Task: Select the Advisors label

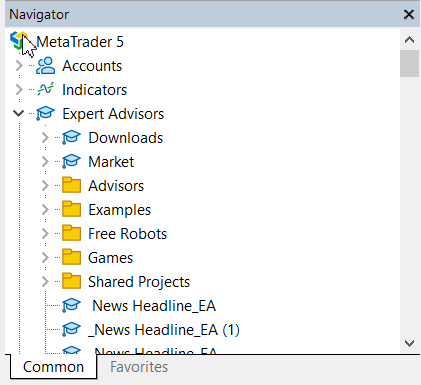Action: [x=116, y=186]
